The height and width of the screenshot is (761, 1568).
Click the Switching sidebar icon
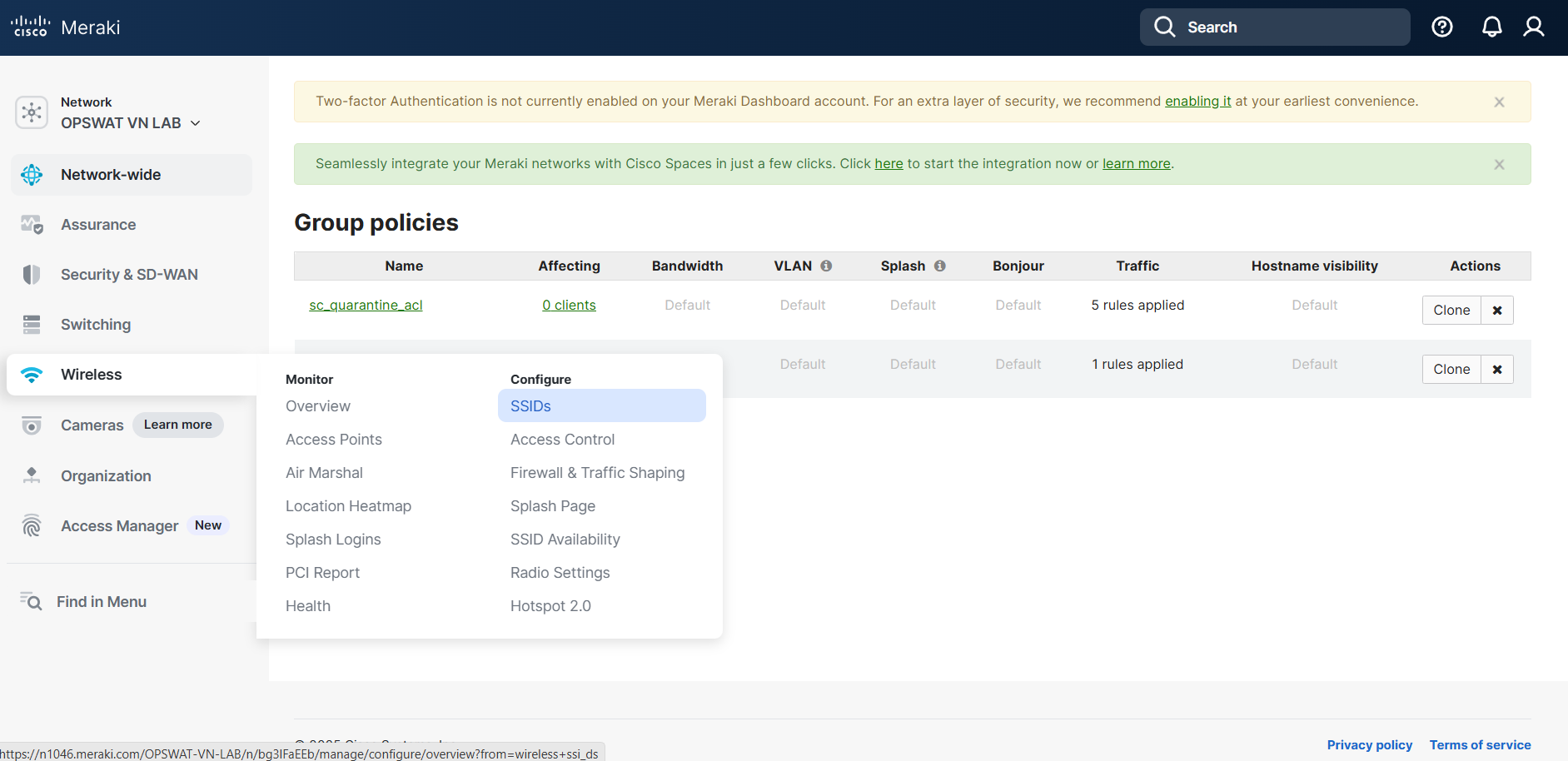(32, 325)
